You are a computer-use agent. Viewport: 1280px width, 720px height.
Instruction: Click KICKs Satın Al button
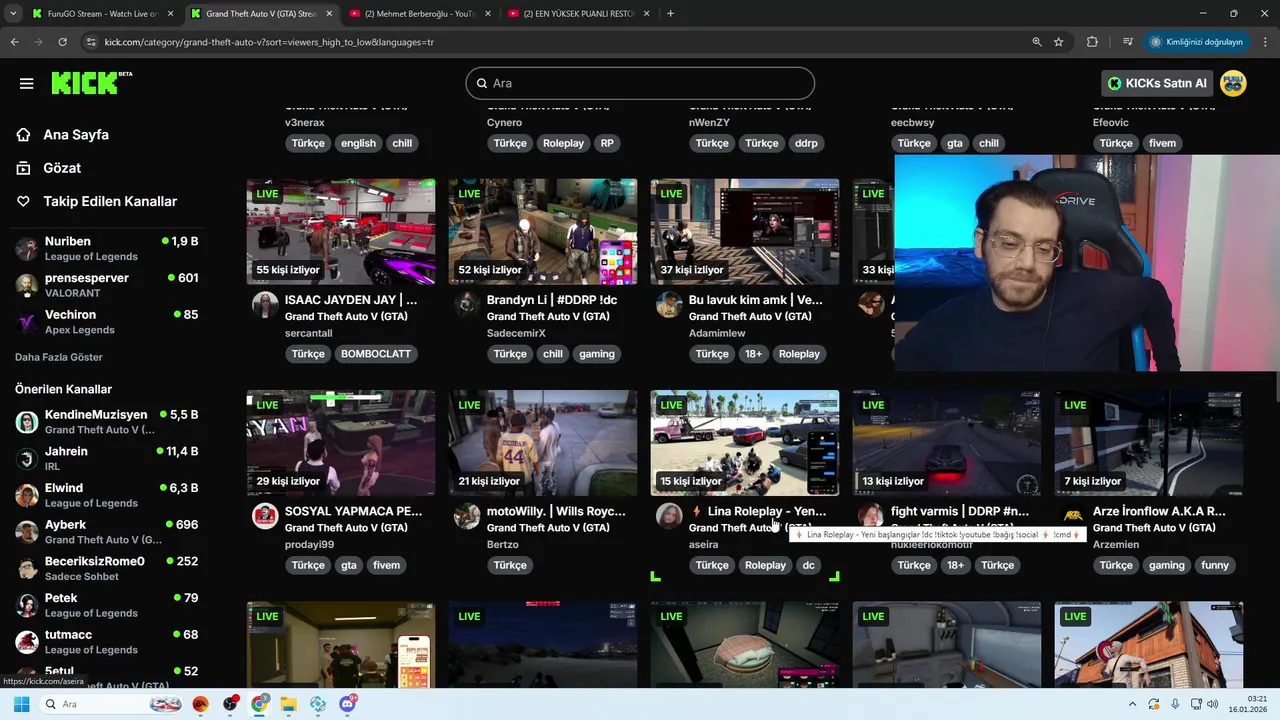tap(1157, 83)
